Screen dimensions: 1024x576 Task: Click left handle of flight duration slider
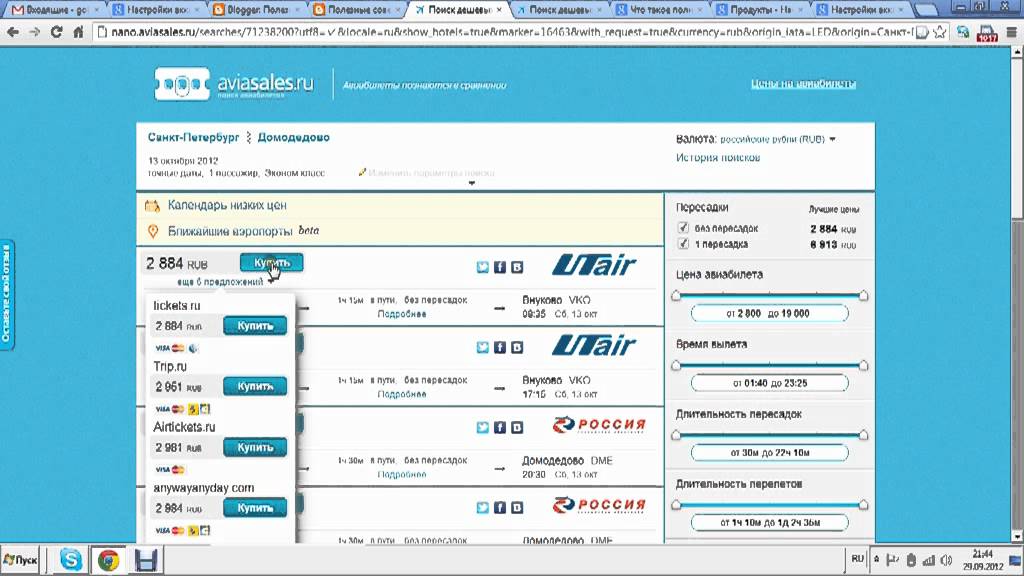(x=676, y=505)
